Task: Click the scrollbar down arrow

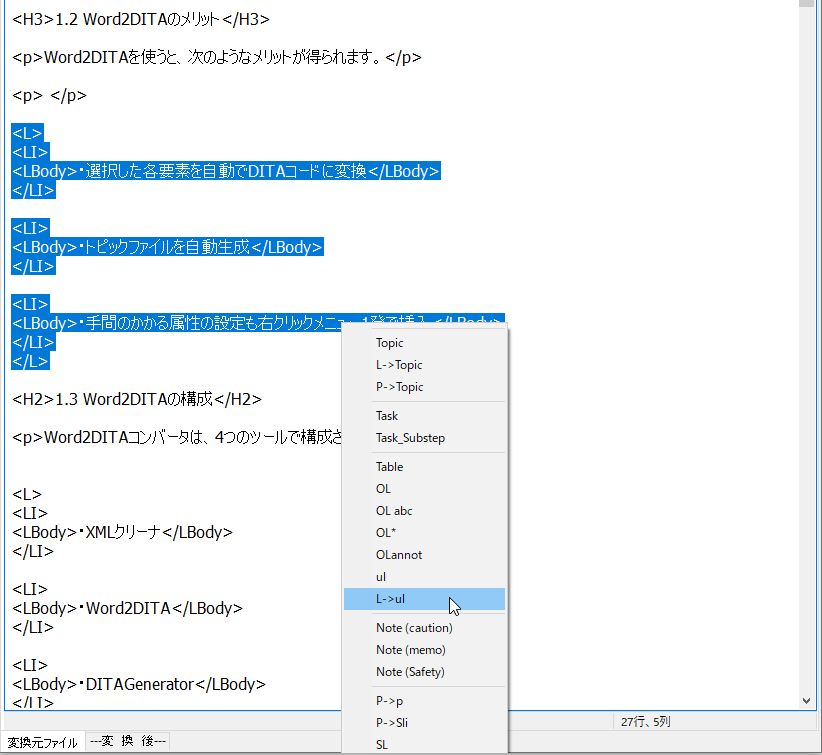Action: pyautogui.click(x=806, y=701)
